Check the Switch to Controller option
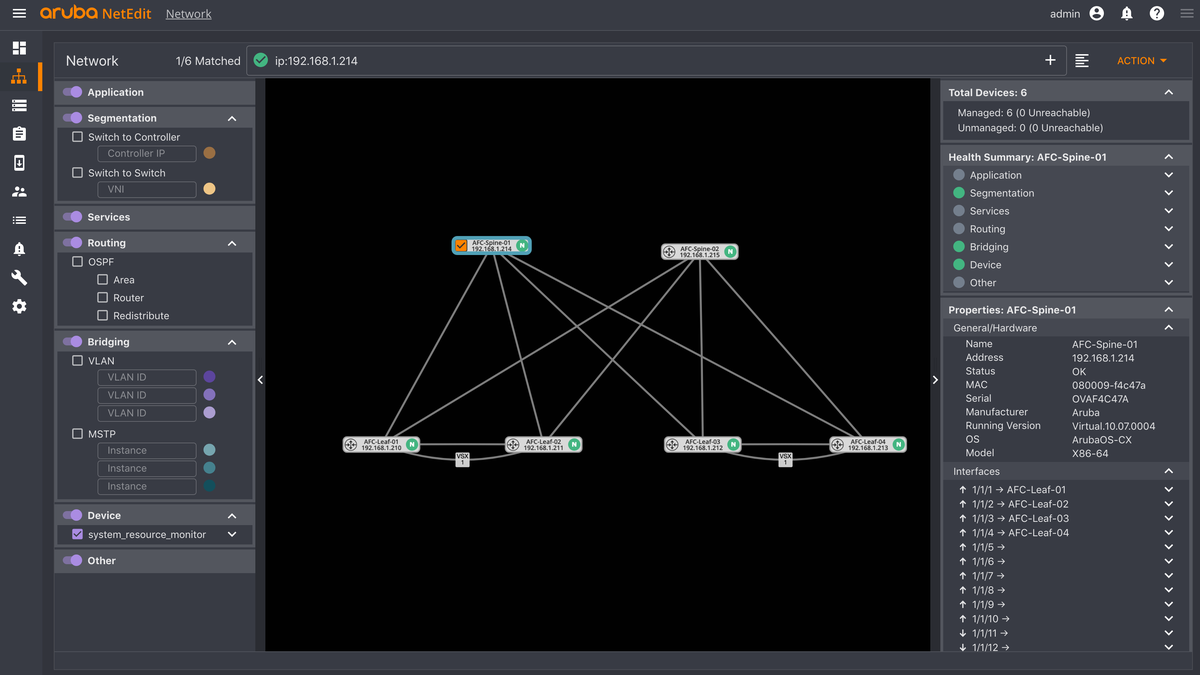Image resolution: width=1200 pixels, height=675 pixels. coord(77,137)
